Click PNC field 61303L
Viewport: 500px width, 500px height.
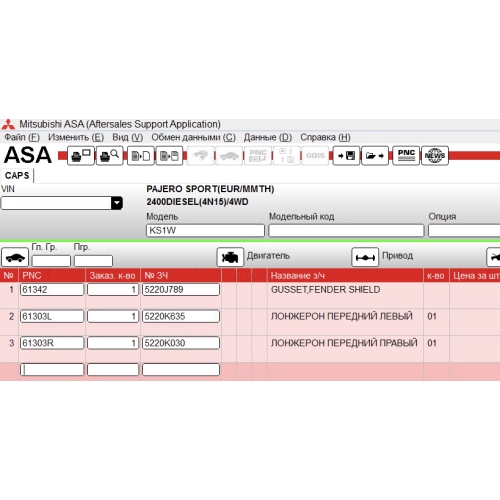(52, 316)
